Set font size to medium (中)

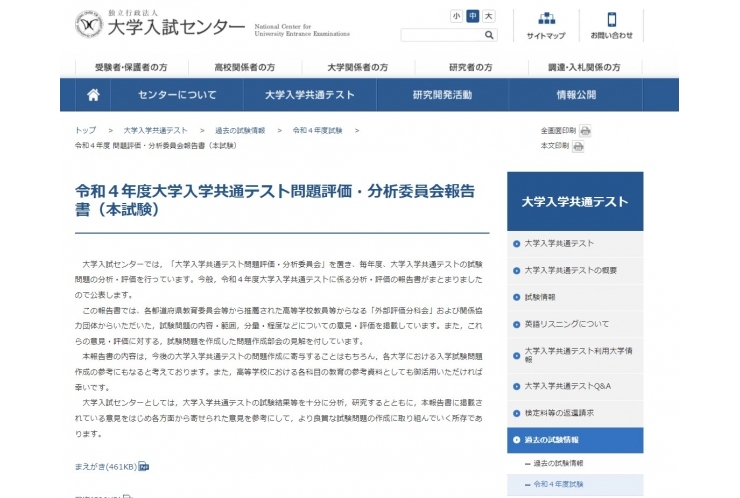pos(472,16)
